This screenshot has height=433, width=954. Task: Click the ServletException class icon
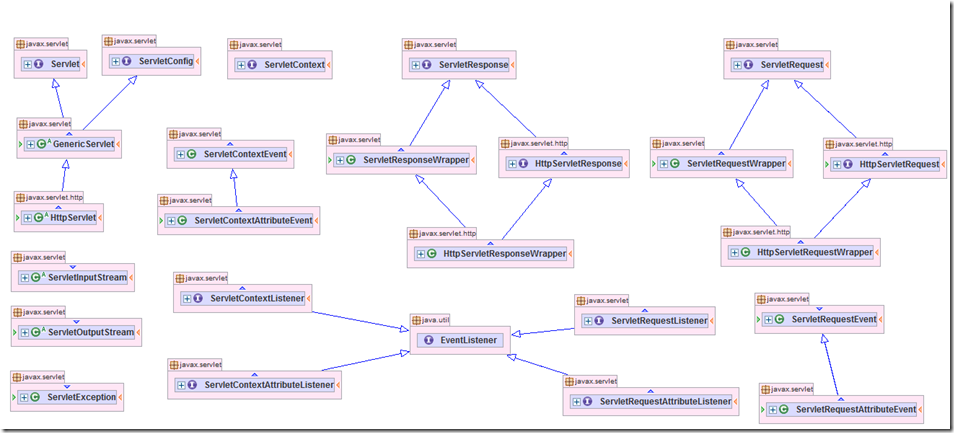click(x=35, y=397)
